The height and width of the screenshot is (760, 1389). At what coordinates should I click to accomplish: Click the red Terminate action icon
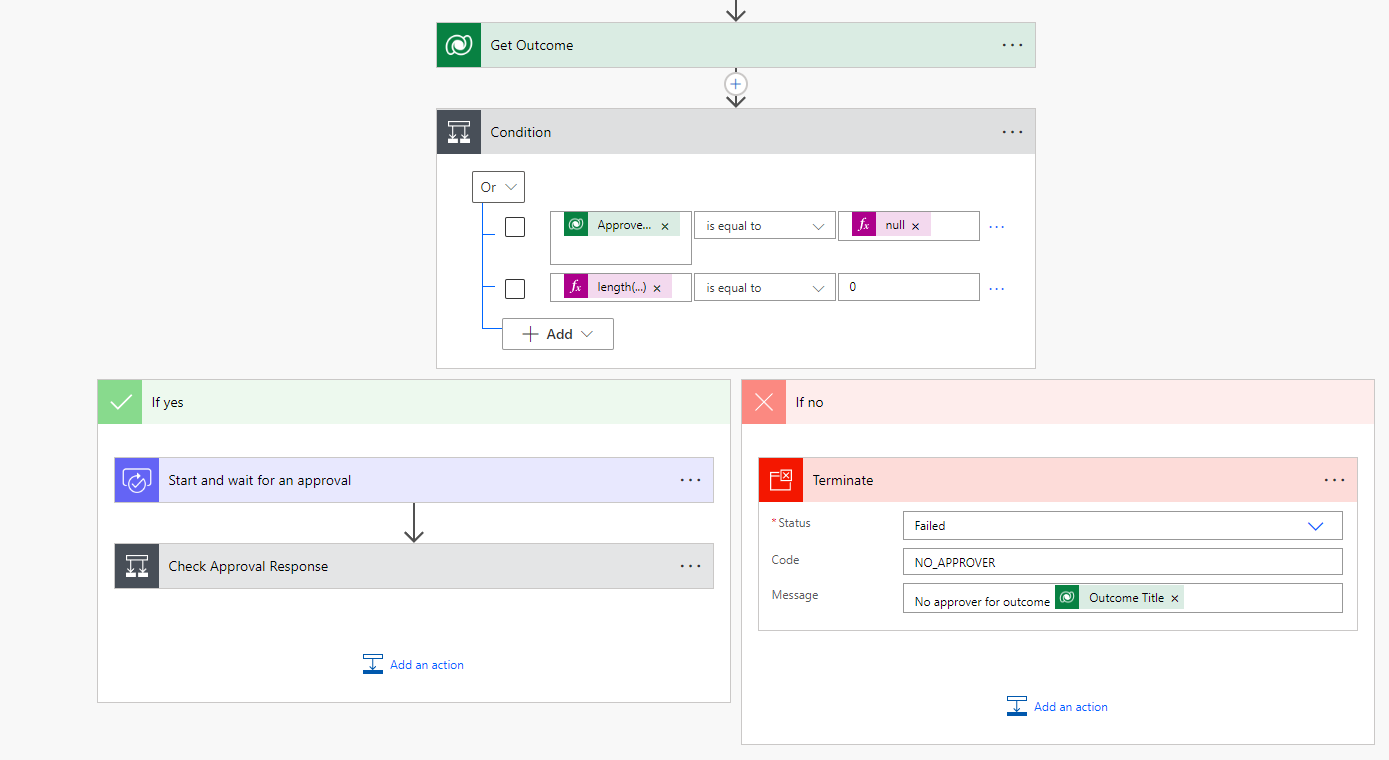[x=780, y=480]
